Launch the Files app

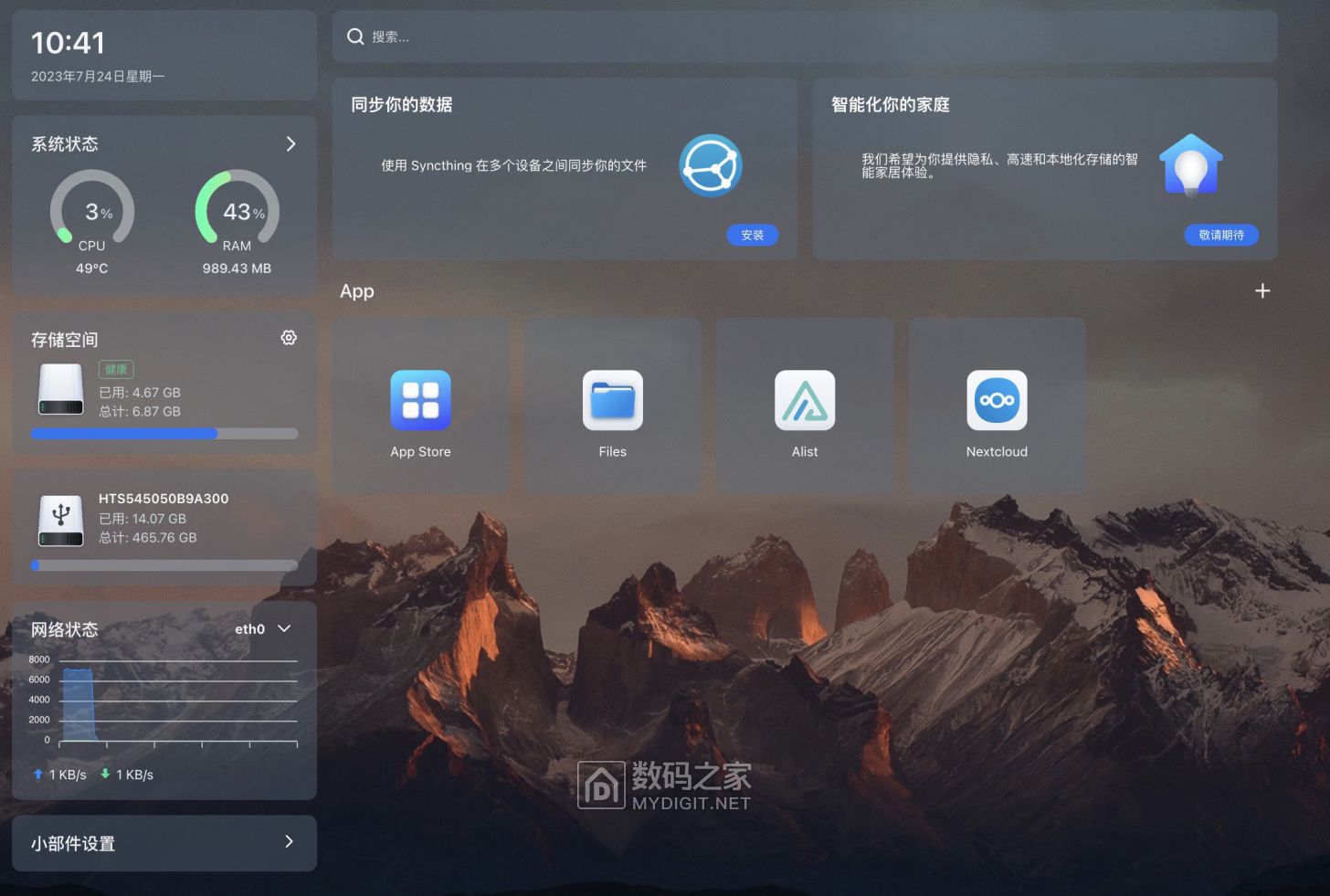[612, 400]
